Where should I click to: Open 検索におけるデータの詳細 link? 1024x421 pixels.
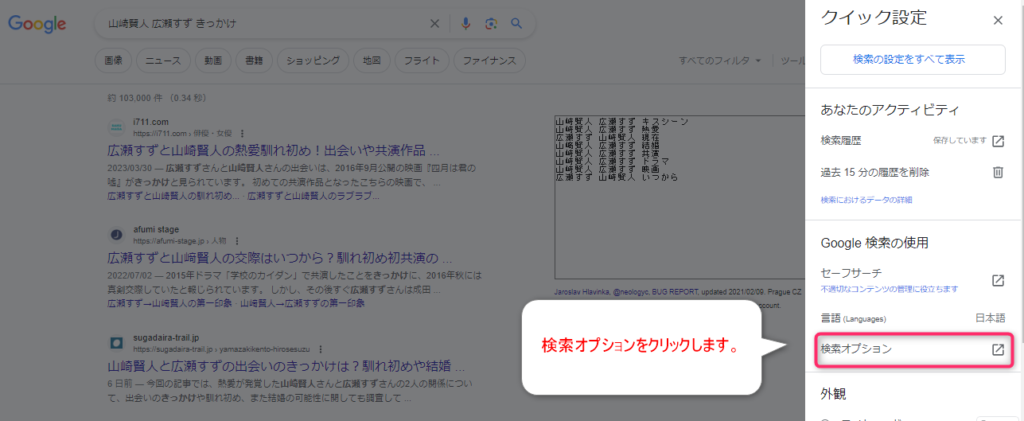point(866,200)
